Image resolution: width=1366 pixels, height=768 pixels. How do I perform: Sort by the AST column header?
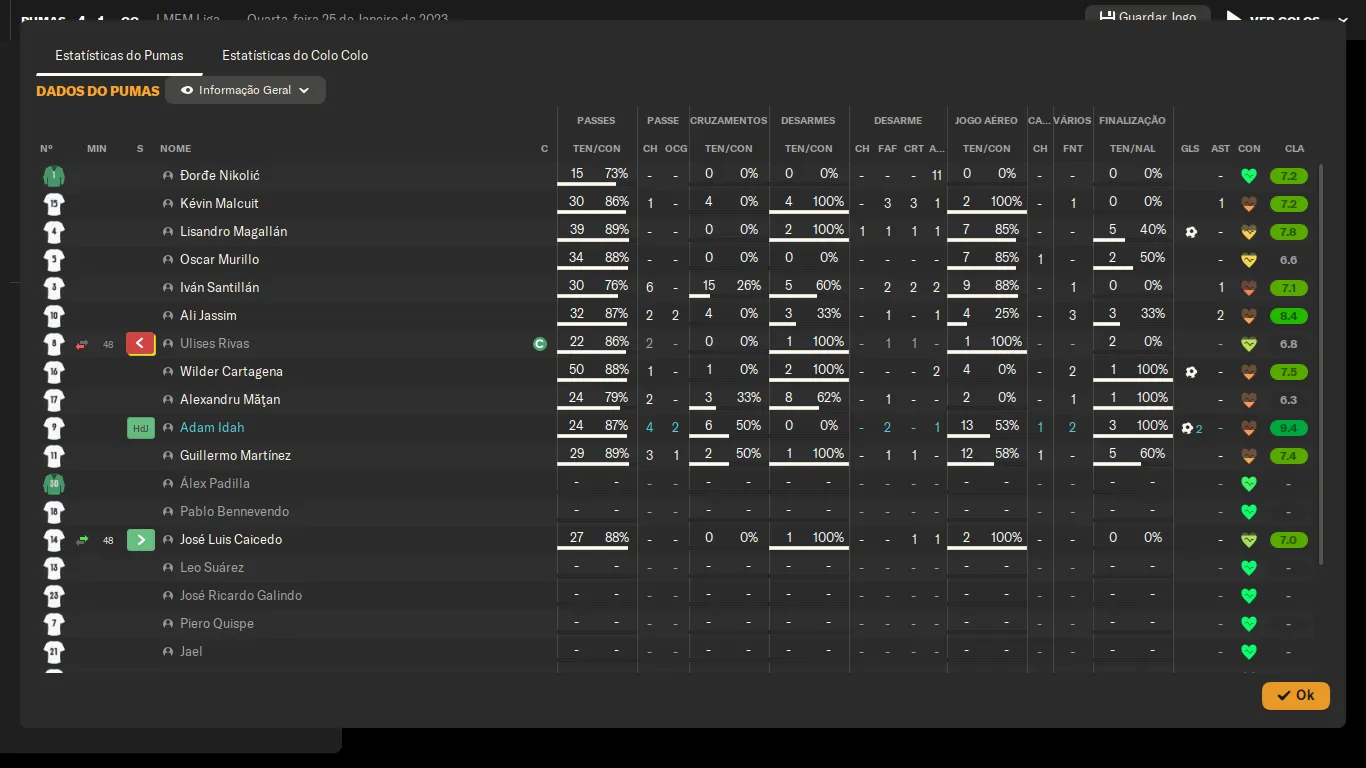[1221, 149]
